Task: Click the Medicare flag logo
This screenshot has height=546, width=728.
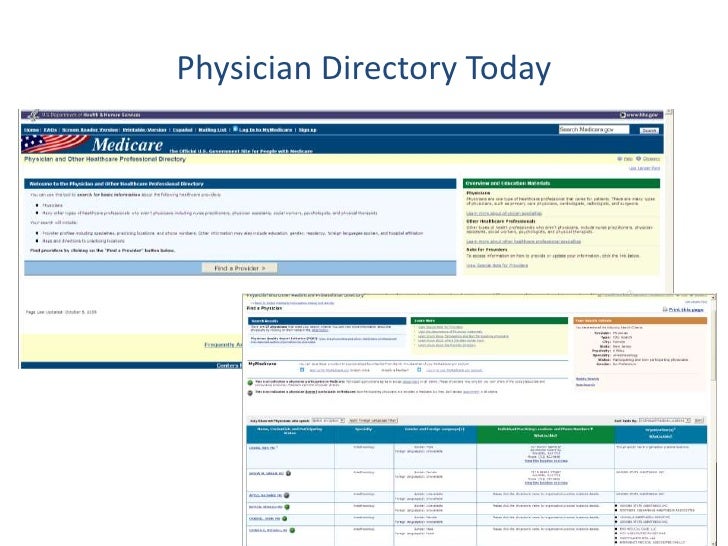Action: [x=55, y=144]
